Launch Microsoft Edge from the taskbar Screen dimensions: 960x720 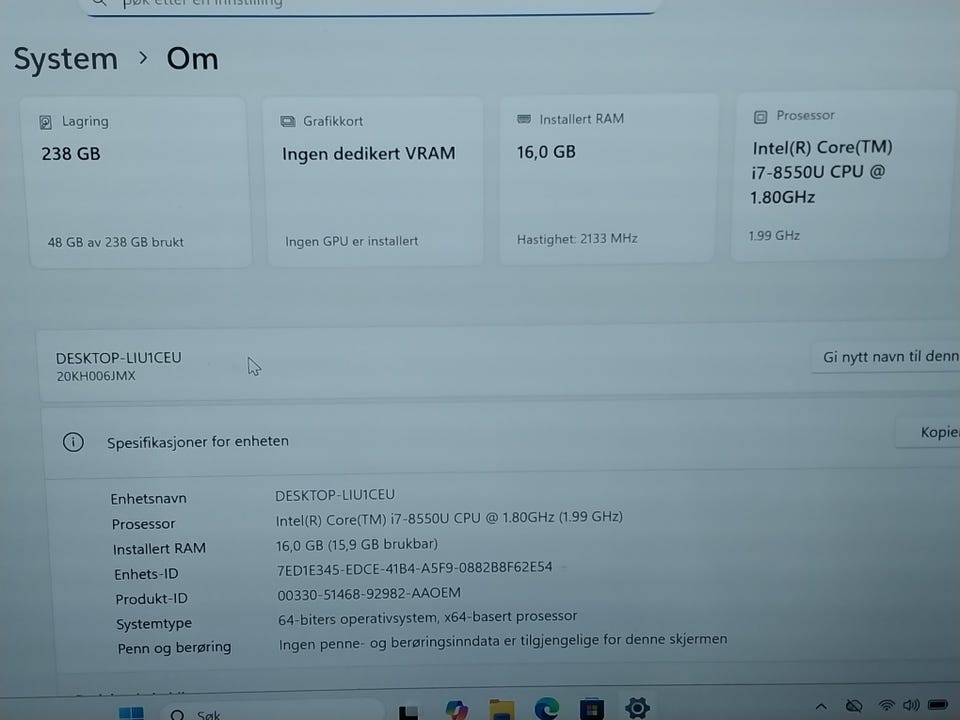[x=546, y=708]
